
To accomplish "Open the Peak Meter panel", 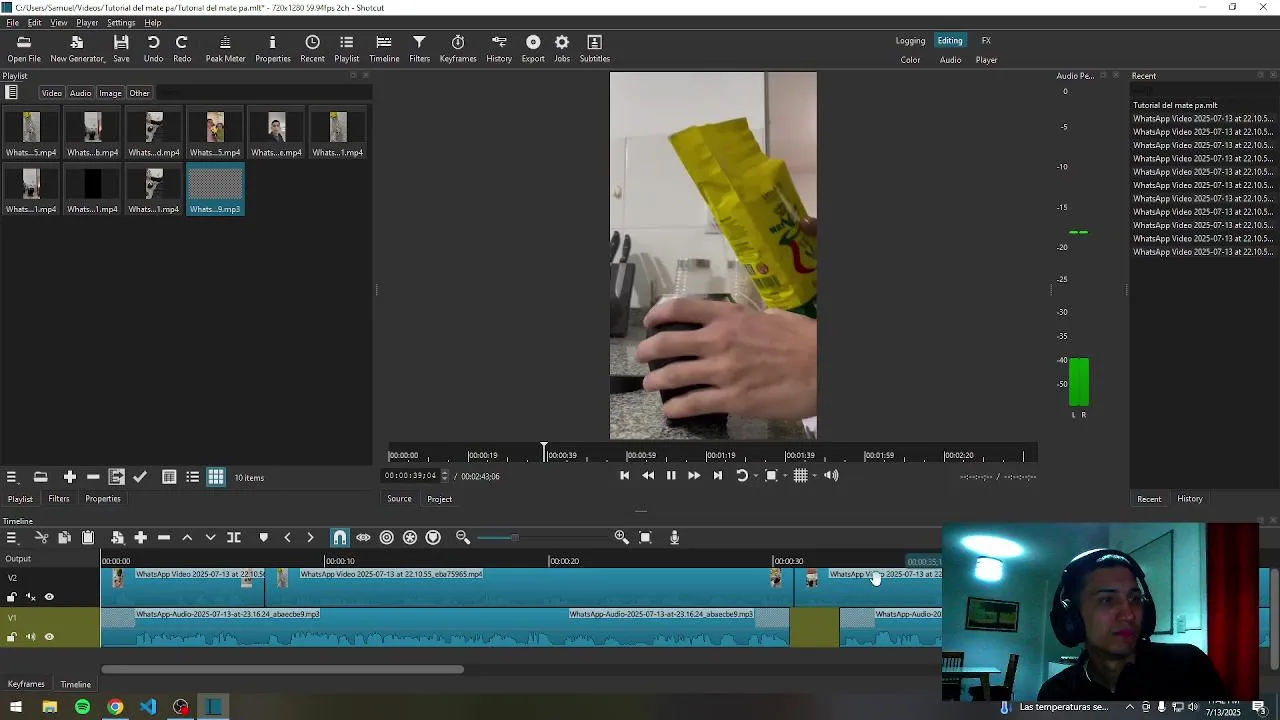I will click(225, 49).
